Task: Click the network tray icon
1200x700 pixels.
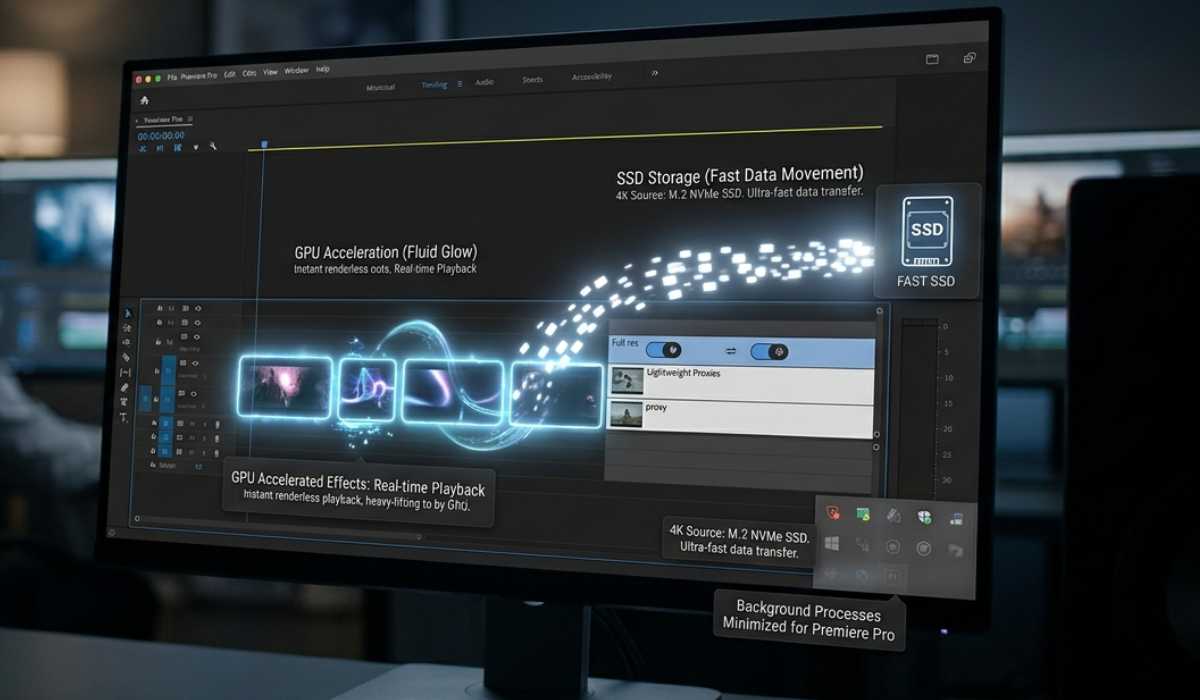Action: [957, 518]
